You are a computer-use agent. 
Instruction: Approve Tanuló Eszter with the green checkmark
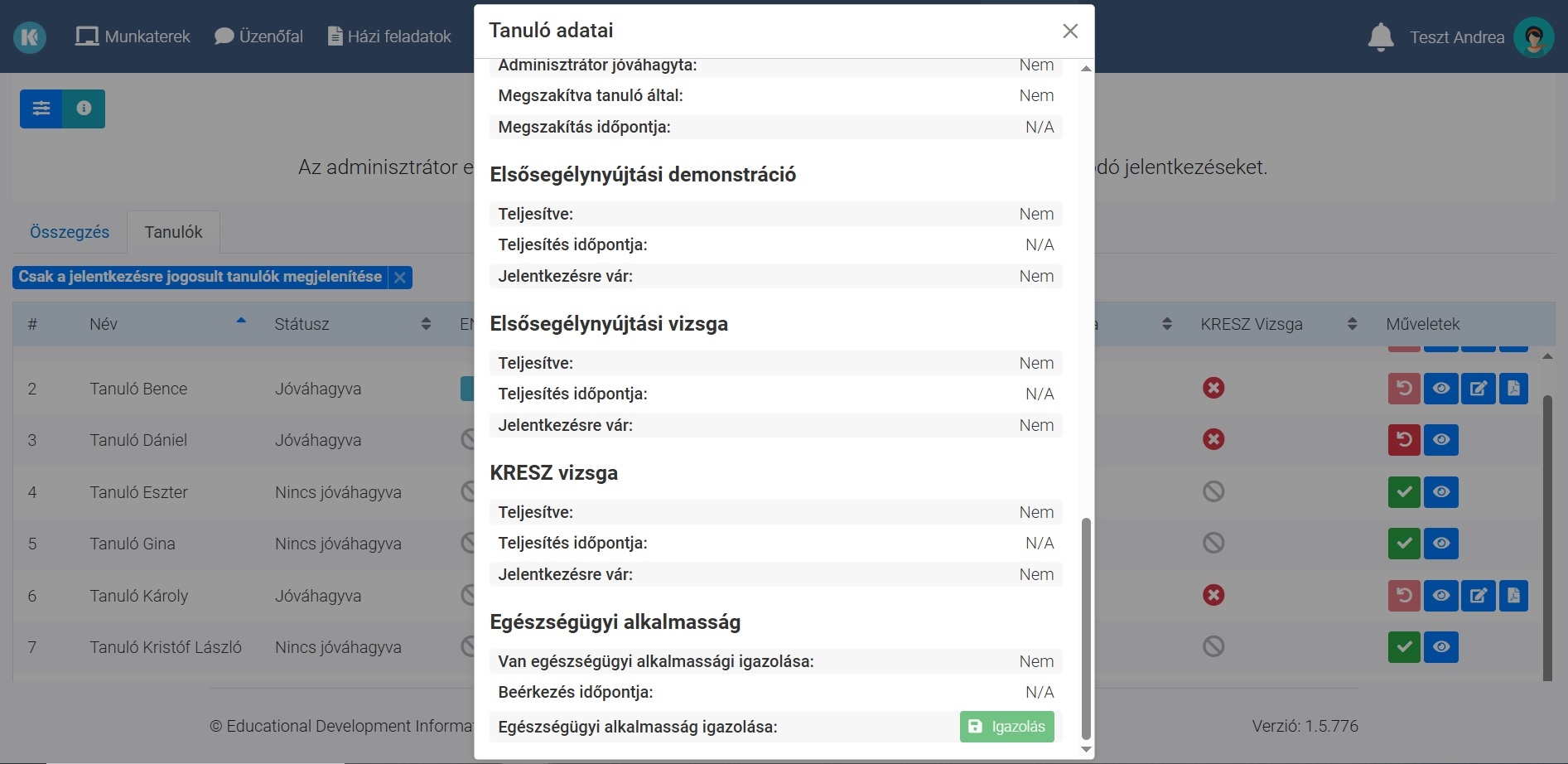1404,491
